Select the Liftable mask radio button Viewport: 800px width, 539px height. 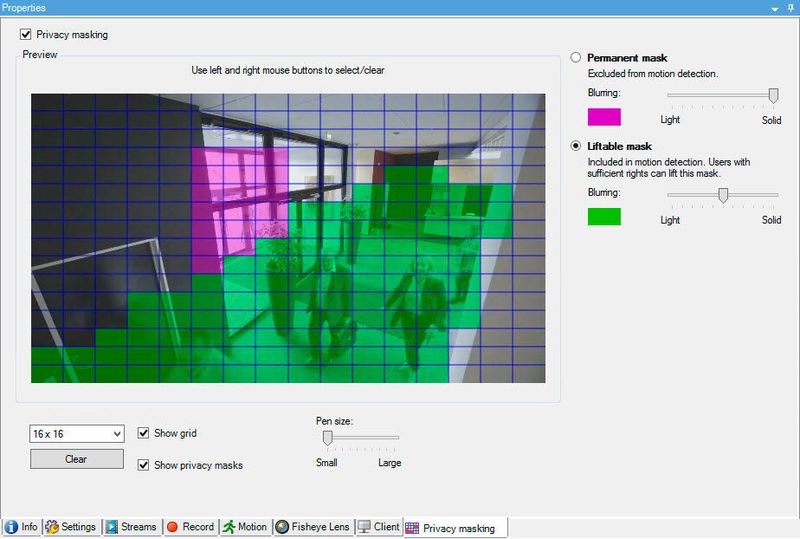576,145
